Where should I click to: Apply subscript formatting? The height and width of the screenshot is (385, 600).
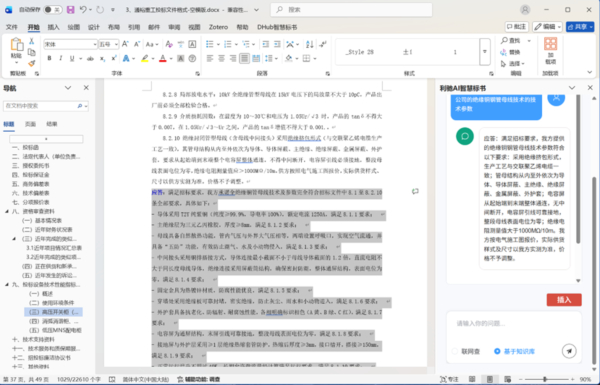coord(102,59)
